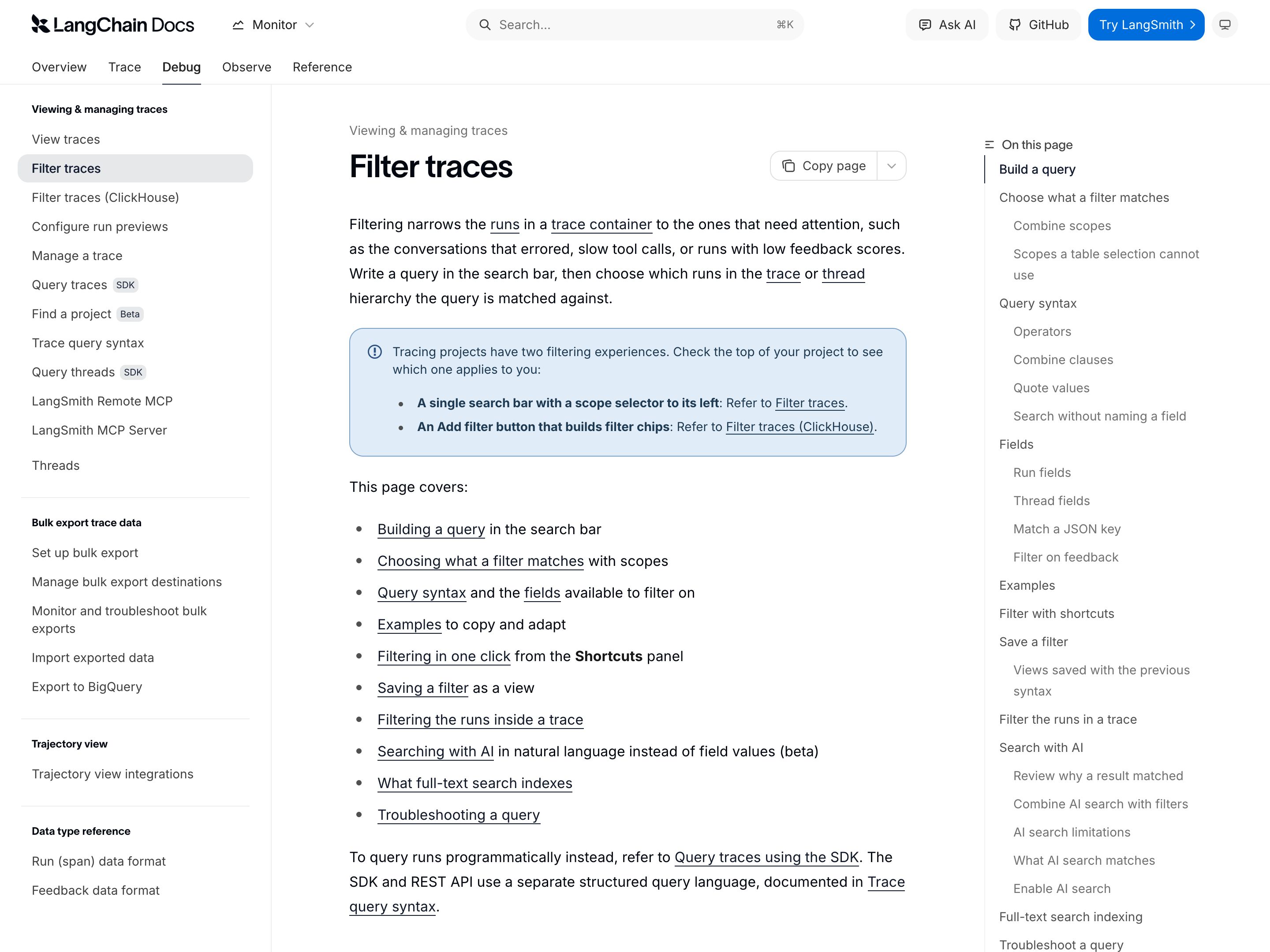This screenshot has width=1270, height=952.
Task: Follow the Filter traces (ClickHouse) callout link
Action: [x=799, y=427]
